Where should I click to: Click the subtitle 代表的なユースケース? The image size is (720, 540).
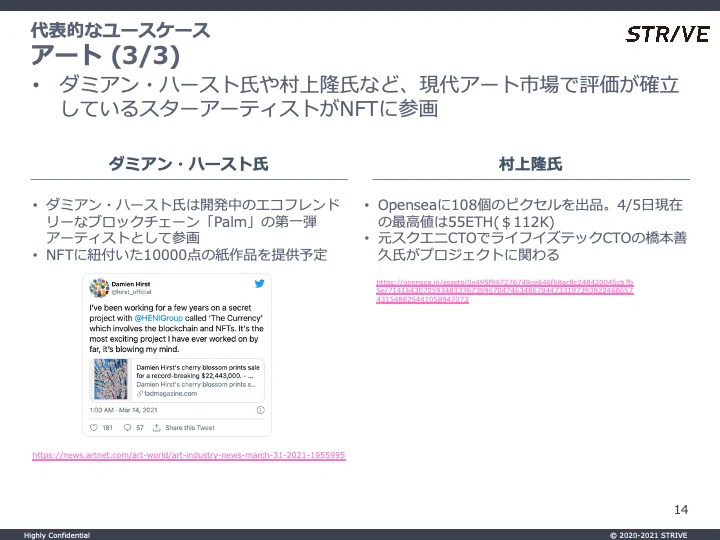click(x=120, y=30)
